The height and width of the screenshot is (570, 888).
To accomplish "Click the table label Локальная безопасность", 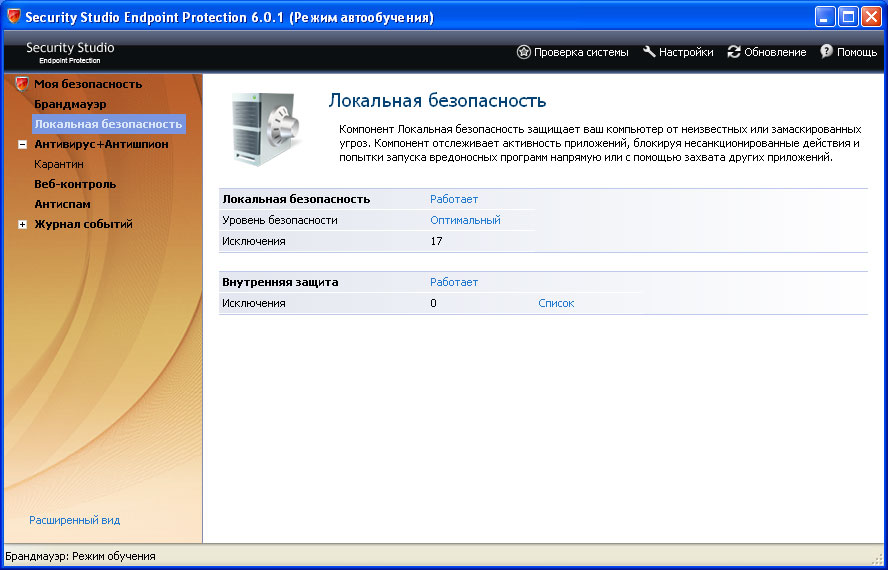I will tap(296, 199).
